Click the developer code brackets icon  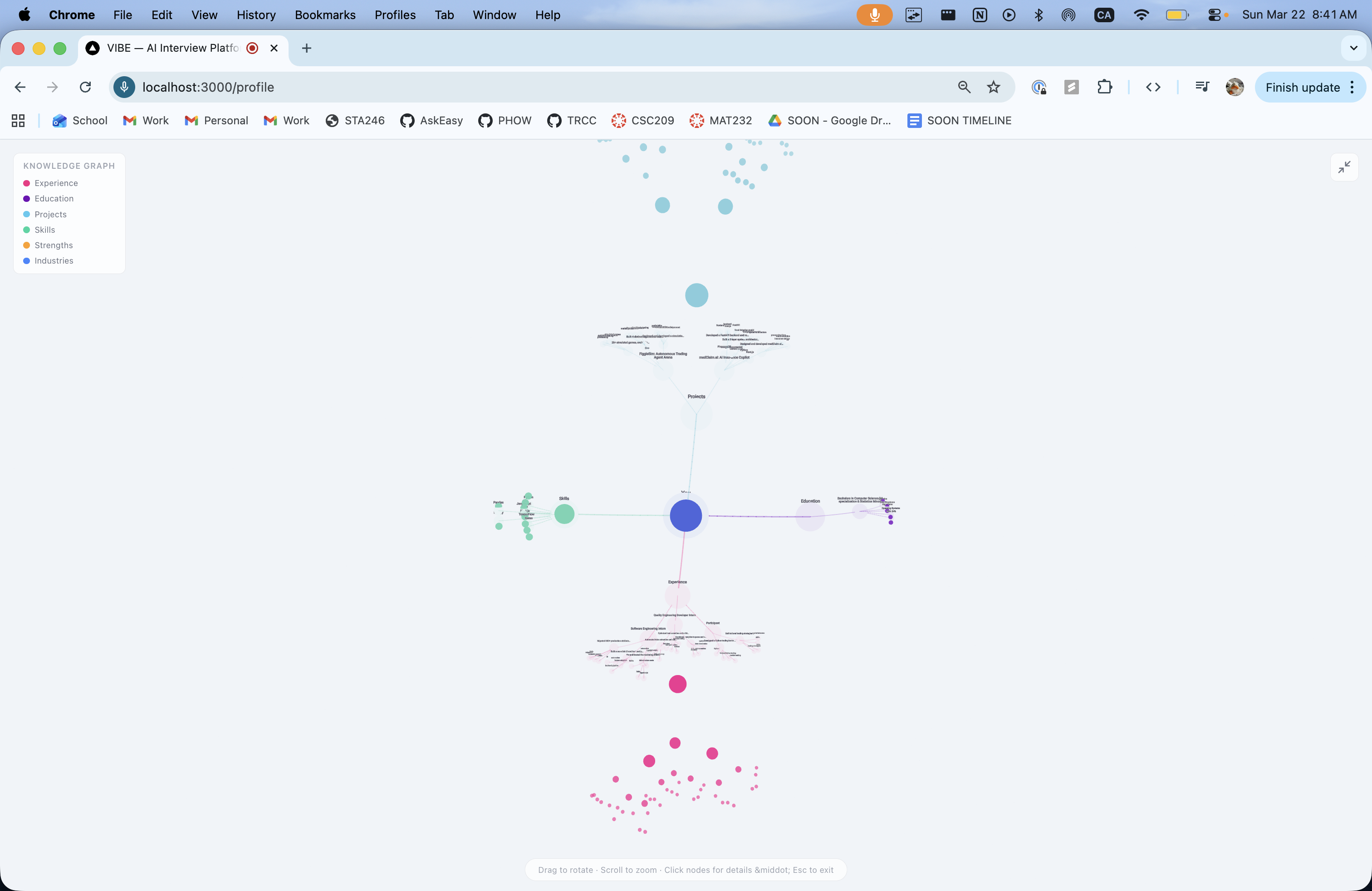click(1153, 87)
